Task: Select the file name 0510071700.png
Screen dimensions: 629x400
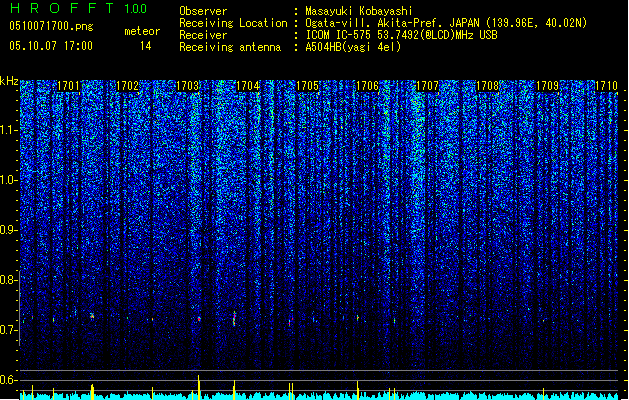Action: click(51, 26)
